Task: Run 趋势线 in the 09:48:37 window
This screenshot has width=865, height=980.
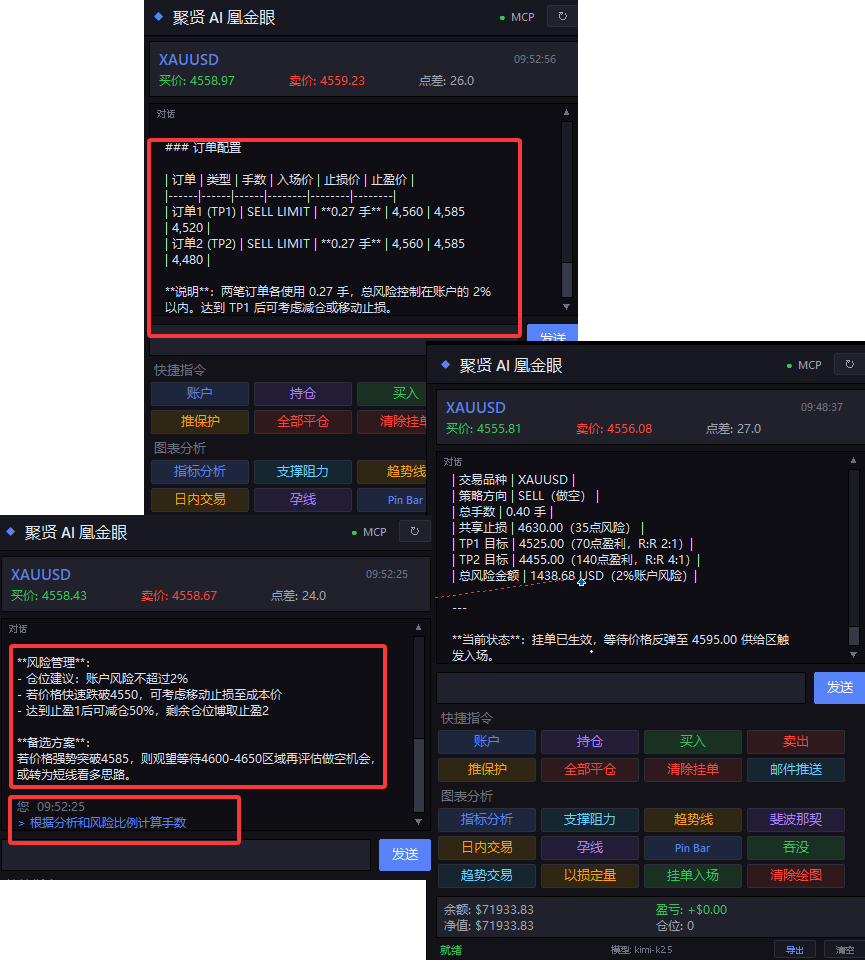Action: click(x=692, y=819)
